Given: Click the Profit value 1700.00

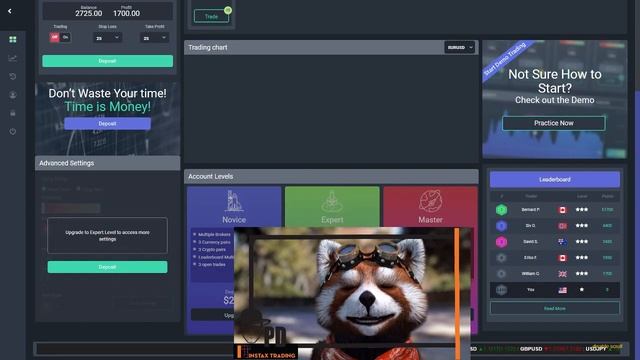Looking at the screenshot, I should (x=127, y=13).
